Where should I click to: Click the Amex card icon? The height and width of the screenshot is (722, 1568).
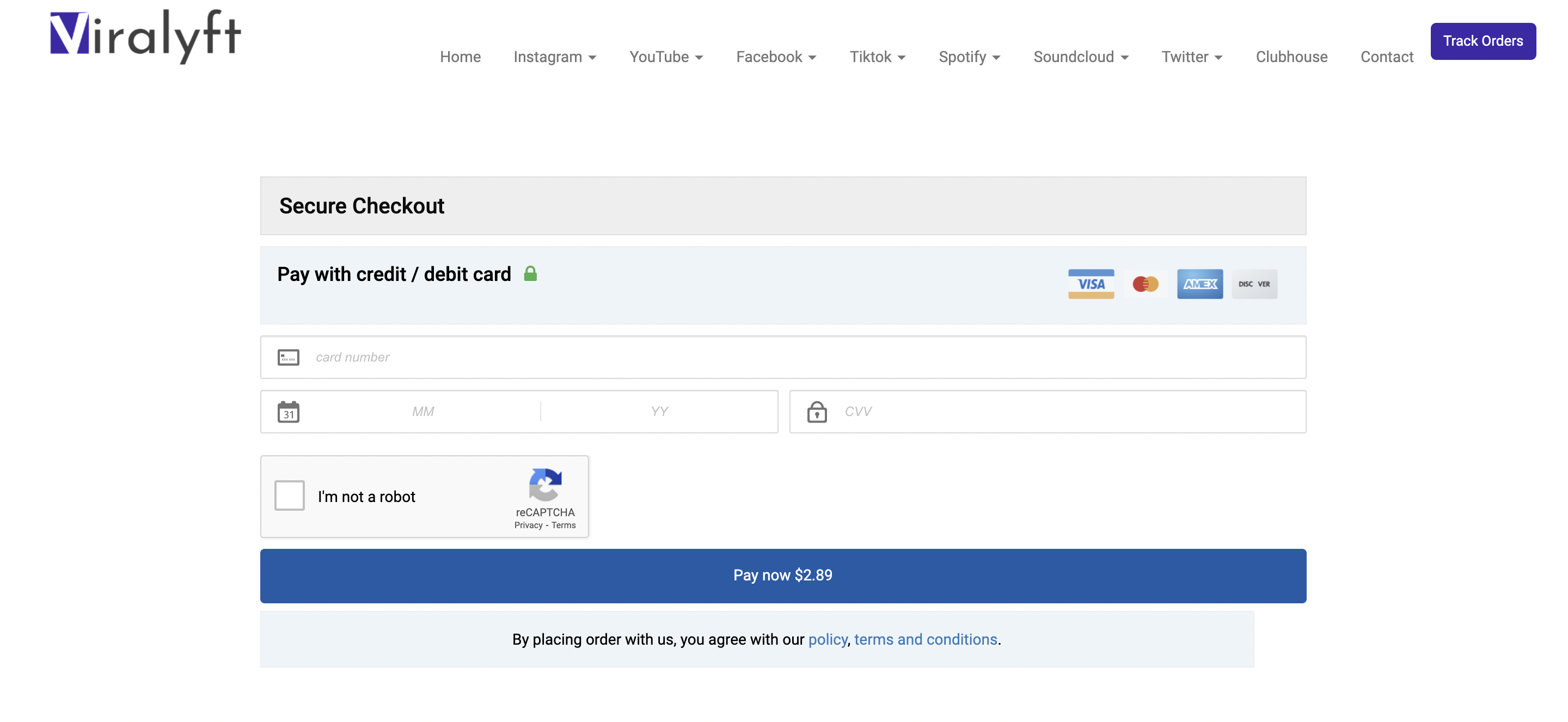(x=1200, y=284)
